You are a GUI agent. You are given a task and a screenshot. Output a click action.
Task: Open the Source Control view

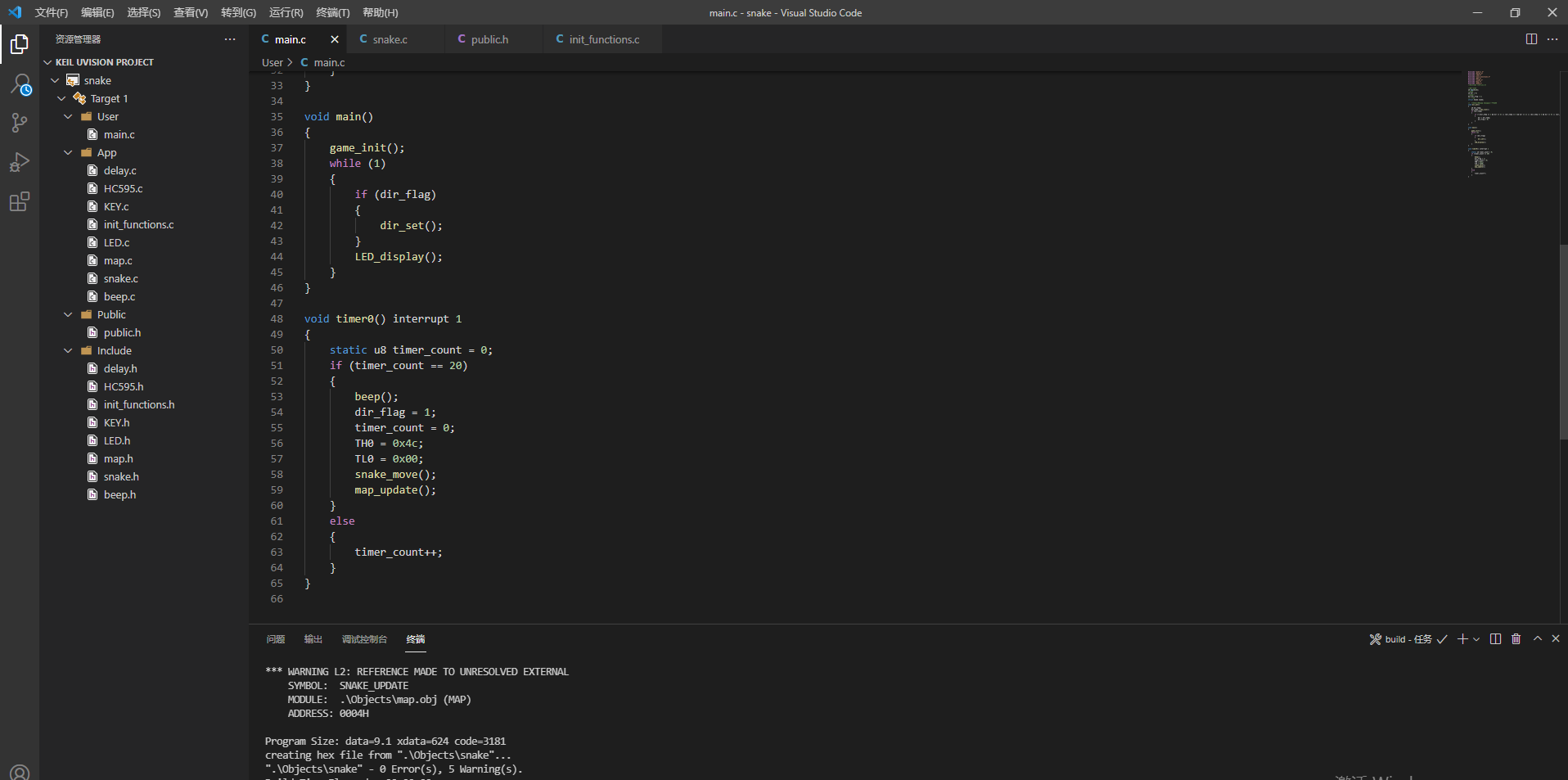coord(20,123)
